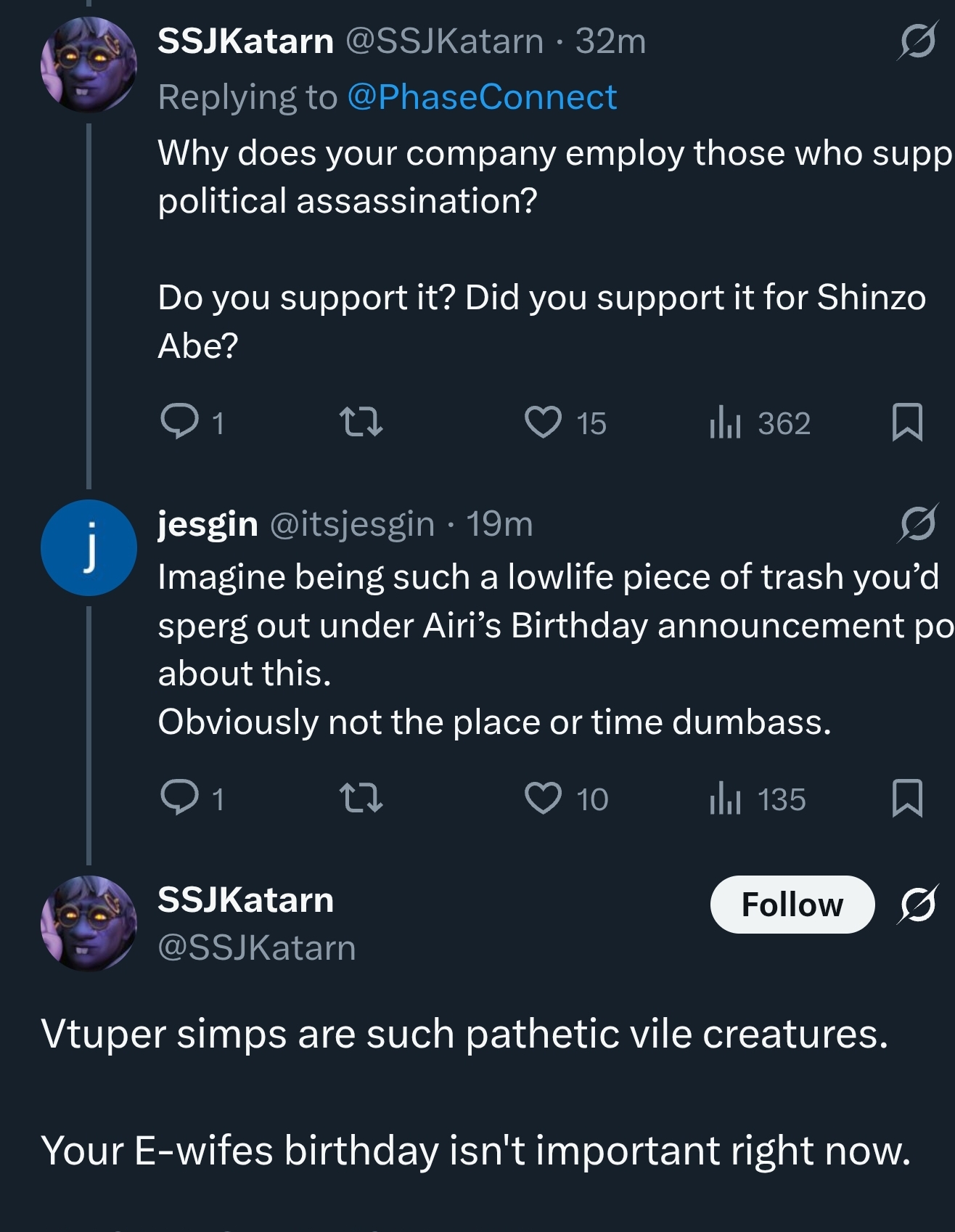Retweet jesgin's reply
Viewport: 955px width, 1232px height.
coord(361,798)
